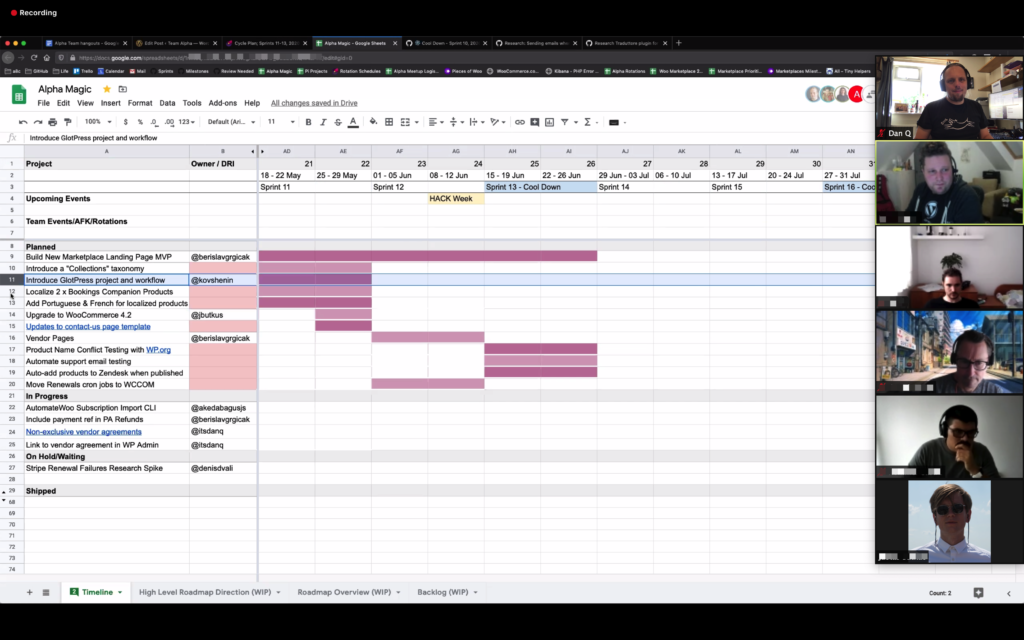Open the Format menu
This screenshot has width=1024, height=640.
pyautogui.click(x=140, y=103)
